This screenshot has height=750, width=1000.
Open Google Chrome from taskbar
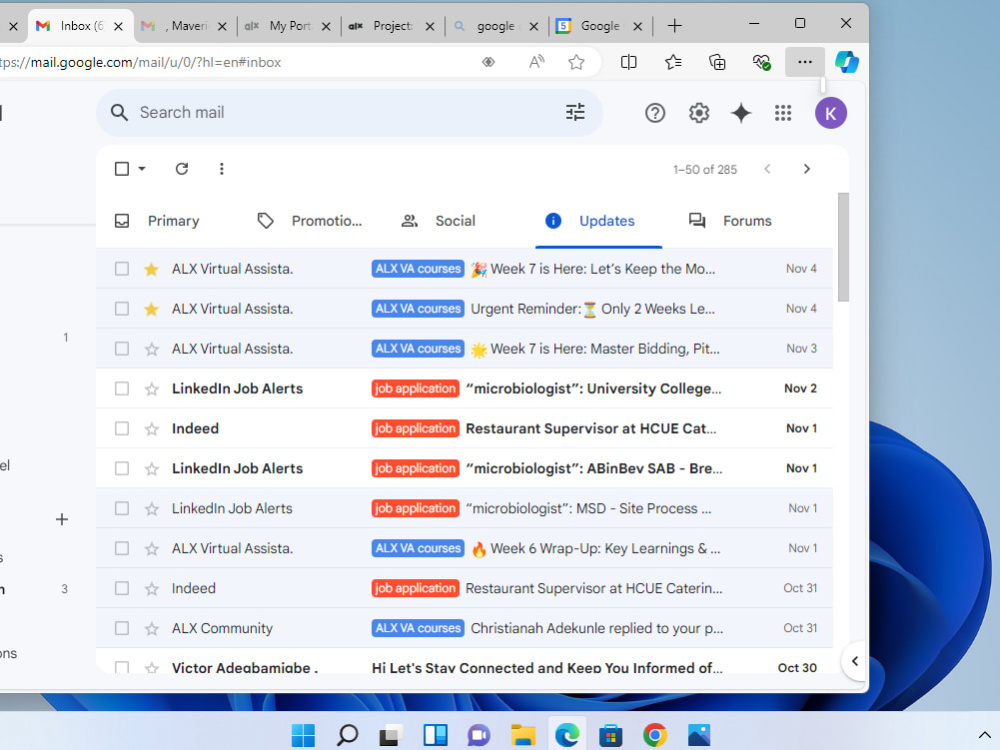click(x=655, y=735)
